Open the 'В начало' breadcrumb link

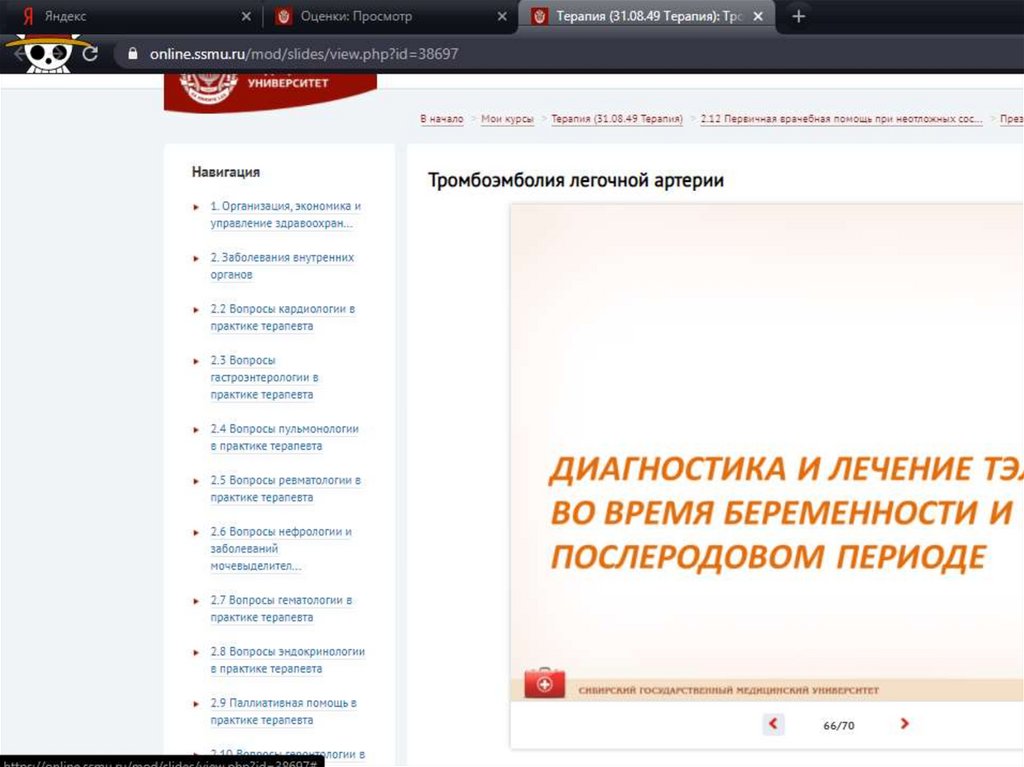point(442,119)
